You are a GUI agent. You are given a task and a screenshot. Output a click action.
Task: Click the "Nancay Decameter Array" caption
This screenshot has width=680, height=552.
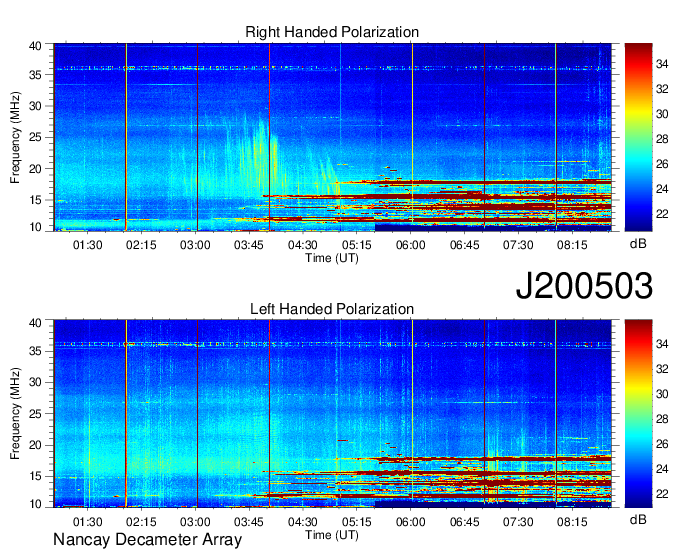click(x=147, y=539)
